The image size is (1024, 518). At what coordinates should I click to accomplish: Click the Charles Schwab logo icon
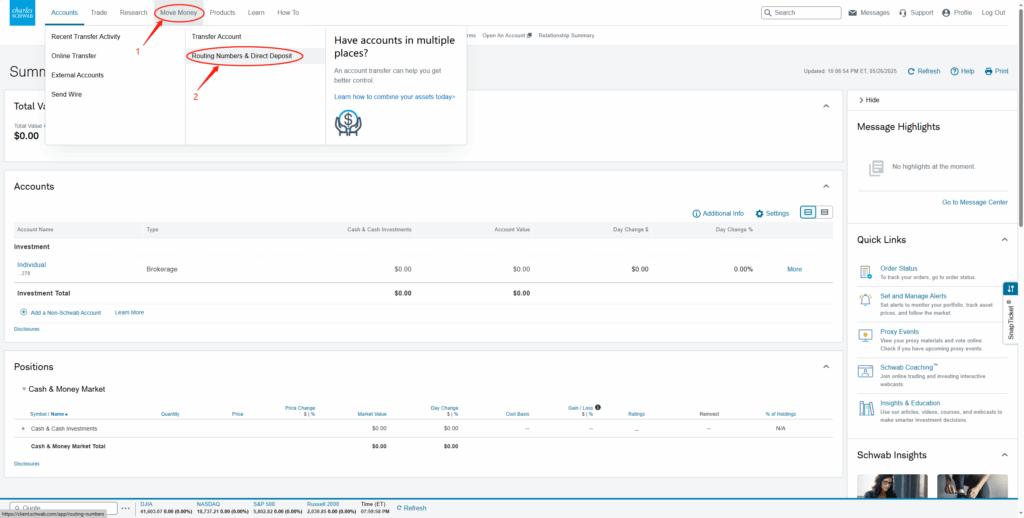pos(22,13)
